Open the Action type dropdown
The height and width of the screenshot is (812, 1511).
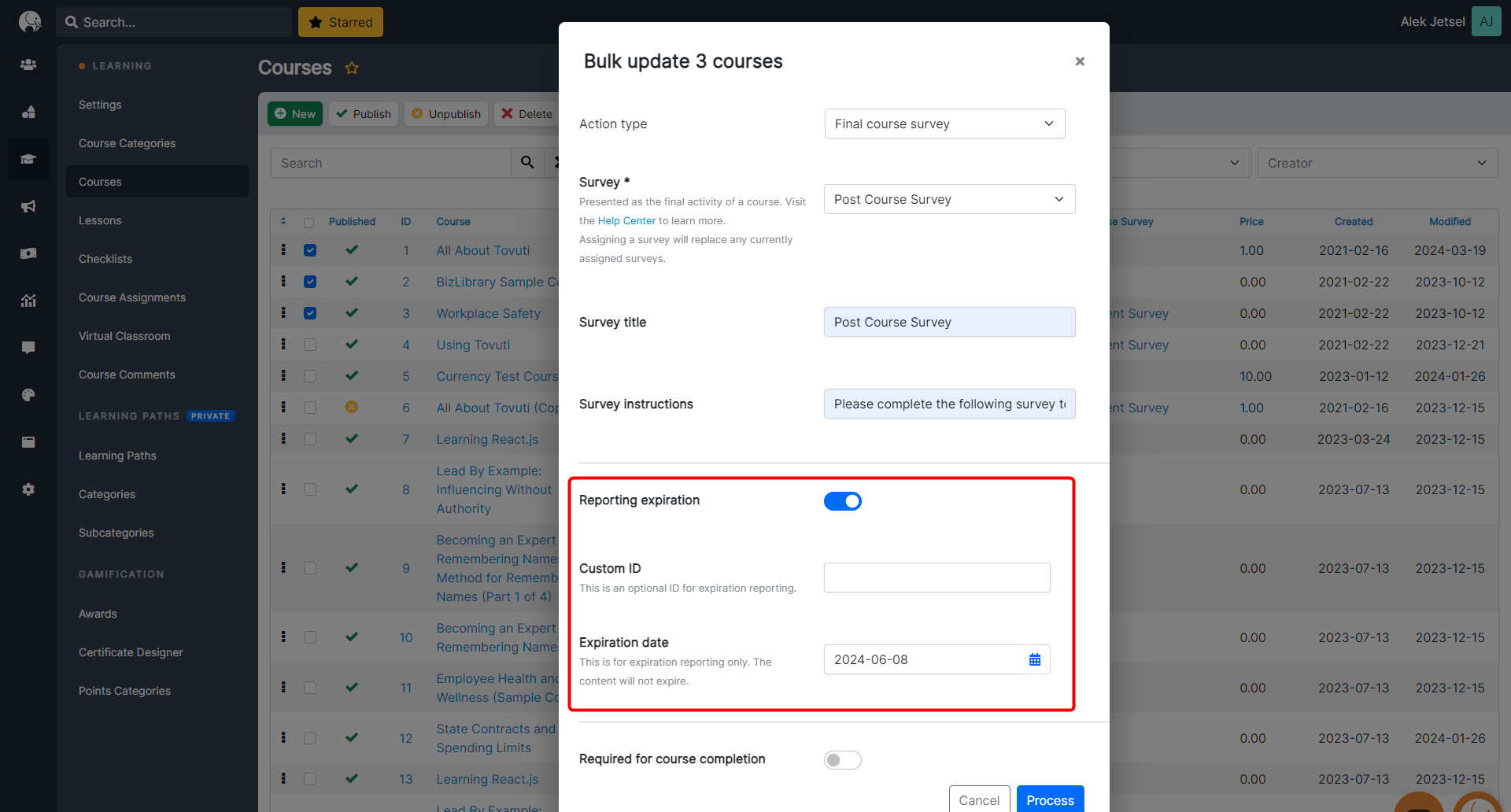944,124
